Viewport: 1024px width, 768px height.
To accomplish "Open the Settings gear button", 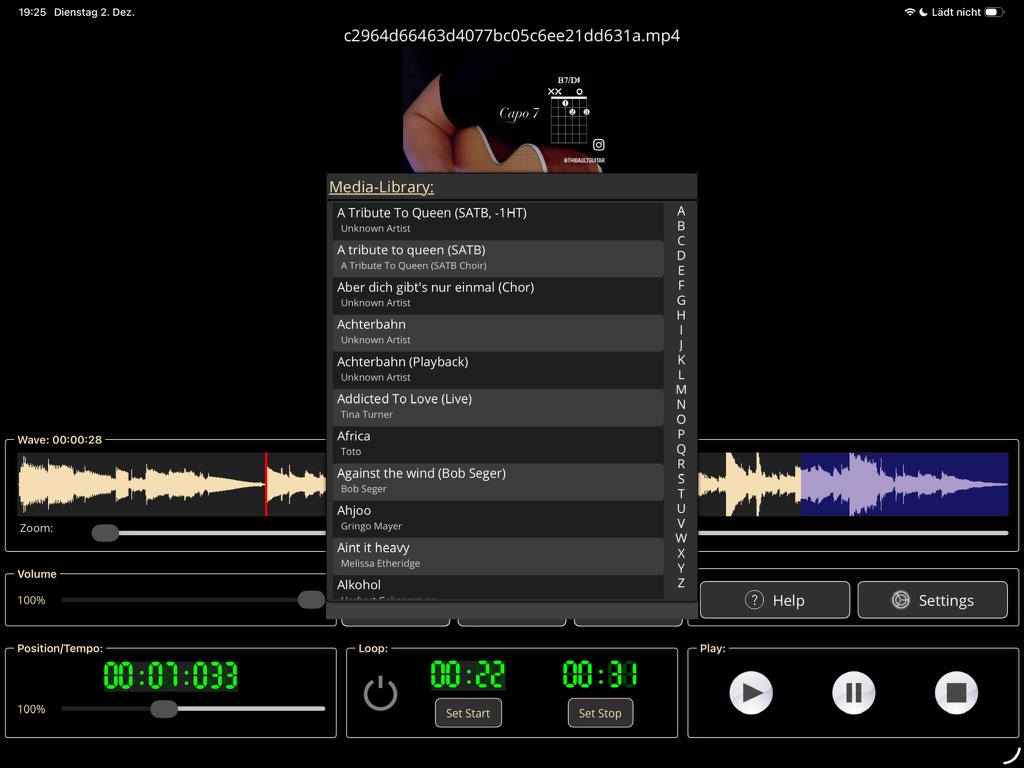I will click(x=932, y=600).
